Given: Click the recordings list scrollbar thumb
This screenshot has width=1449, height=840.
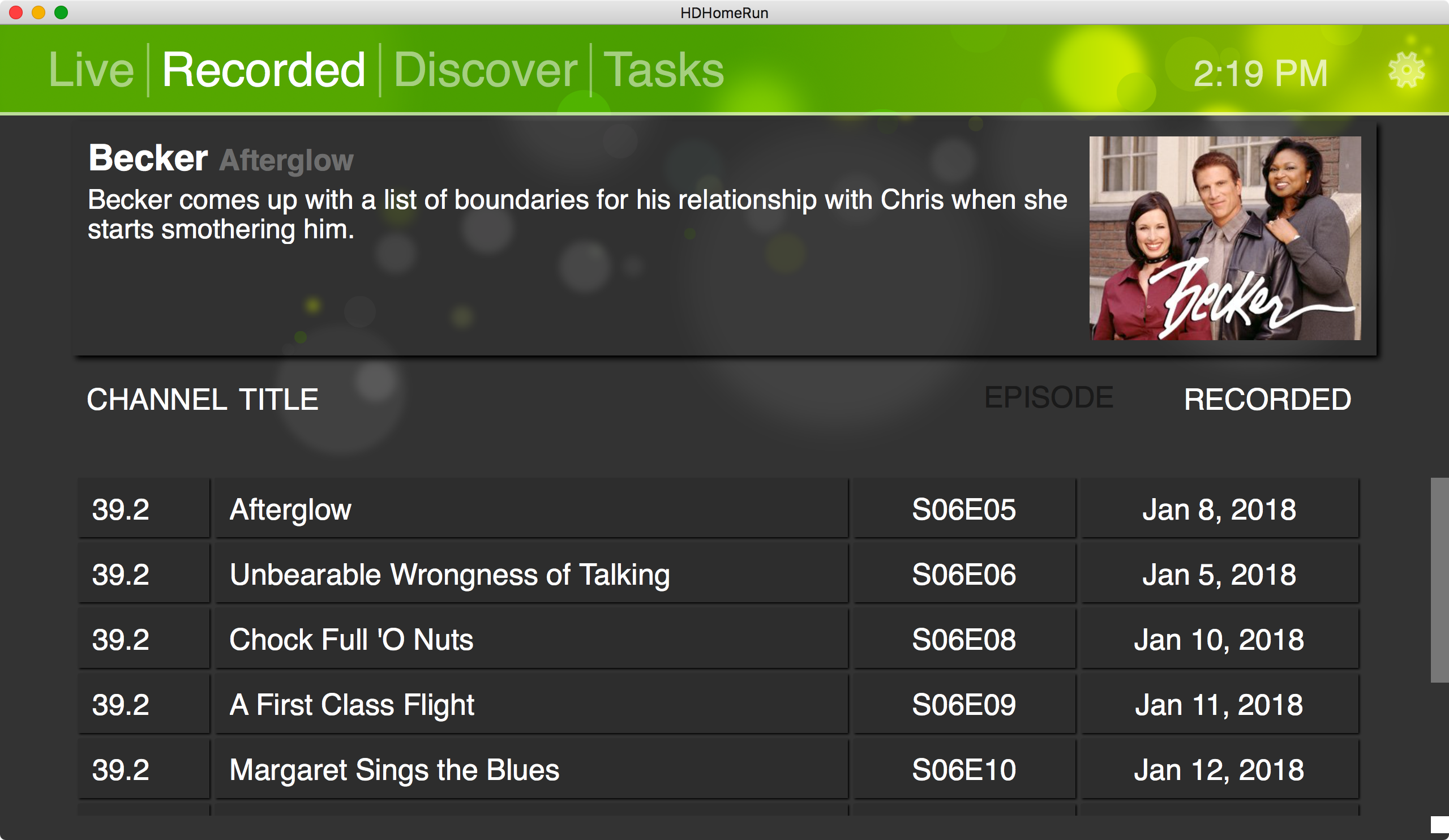Looking at the screenshot, I should pos(1439,580).
